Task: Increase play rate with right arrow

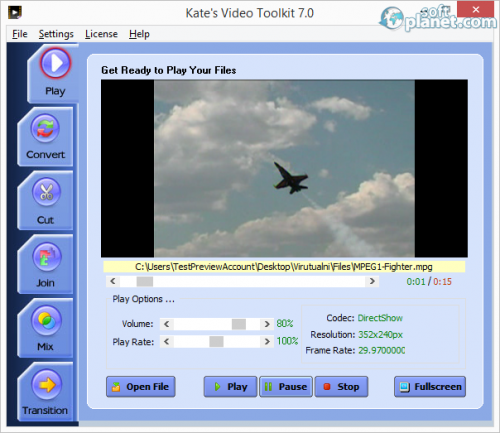Action: 267,342
